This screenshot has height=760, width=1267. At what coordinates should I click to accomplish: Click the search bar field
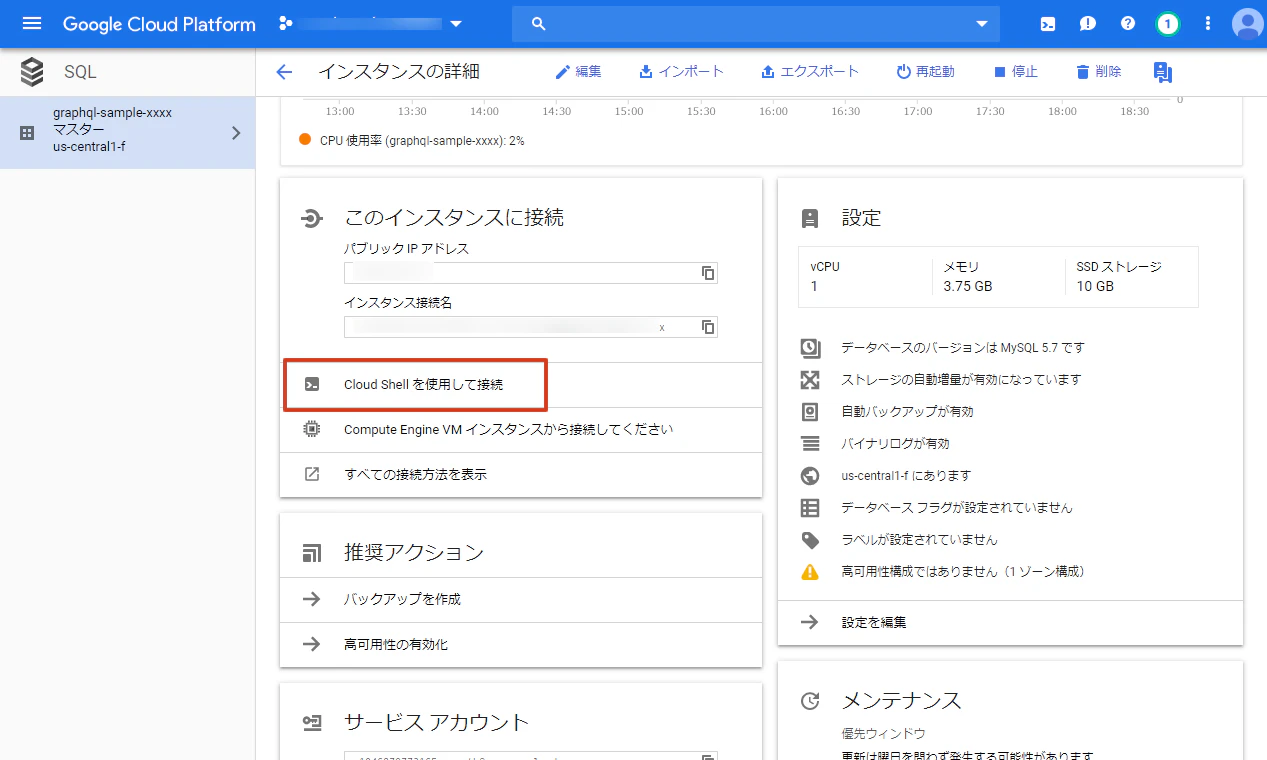(755, 24)
